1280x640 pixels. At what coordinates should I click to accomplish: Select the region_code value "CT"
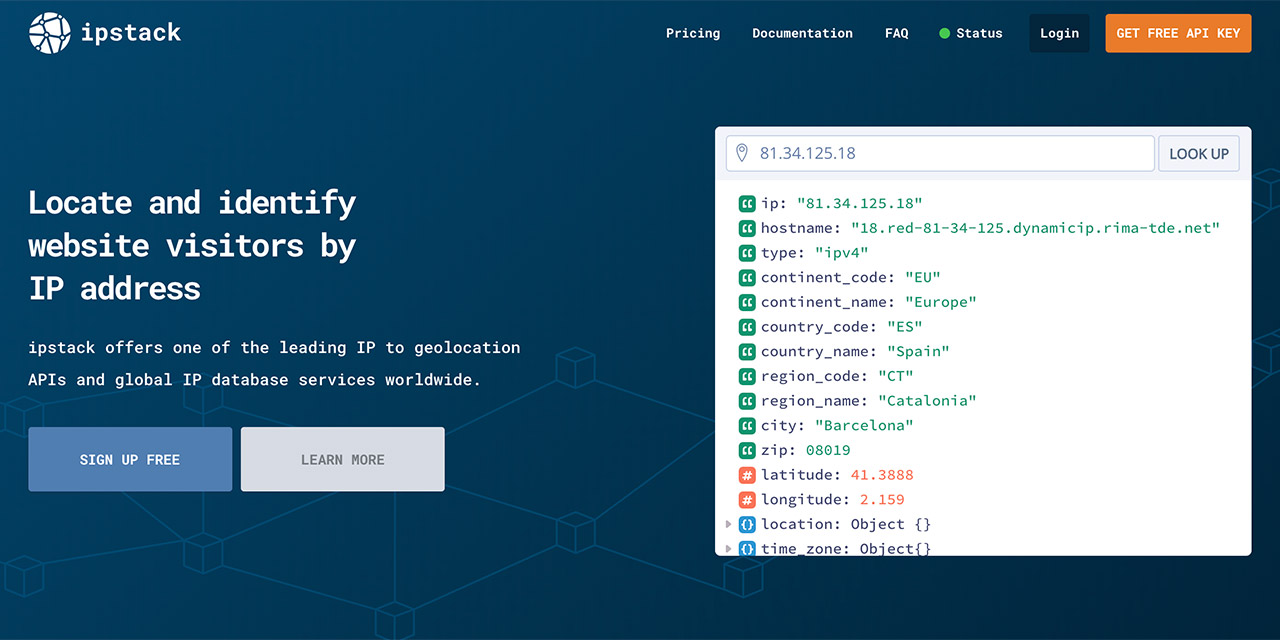point(895,376)
